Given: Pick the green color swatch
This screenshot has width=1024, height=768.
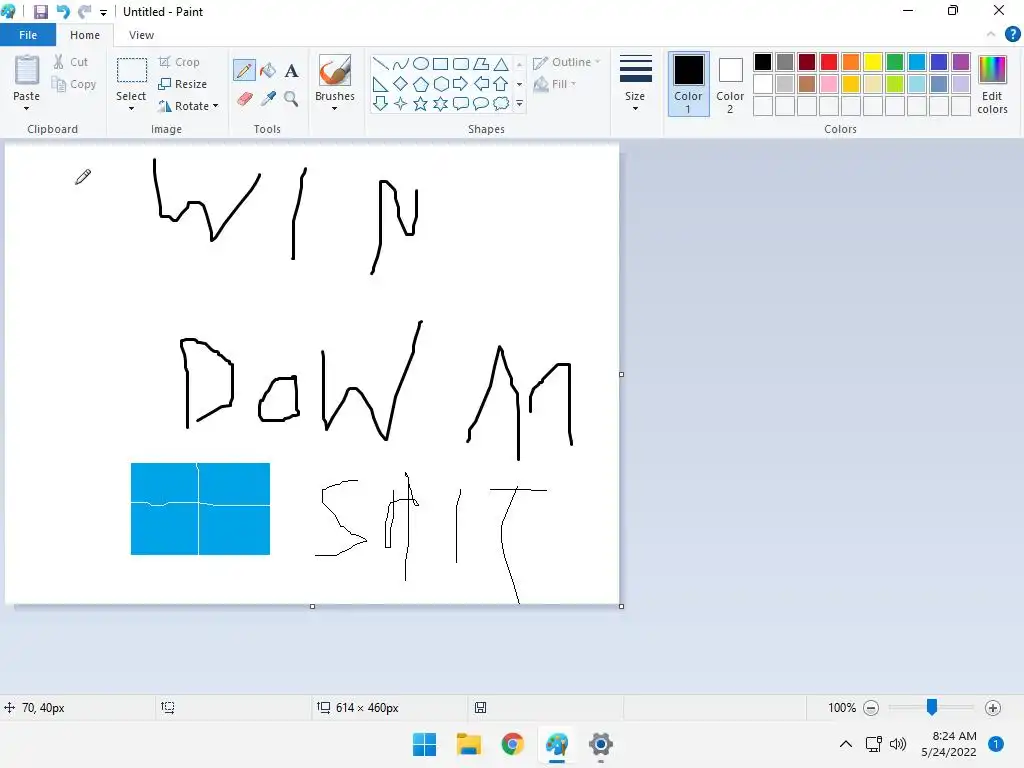Looking at the screenshot, I should tap(895, 62).
